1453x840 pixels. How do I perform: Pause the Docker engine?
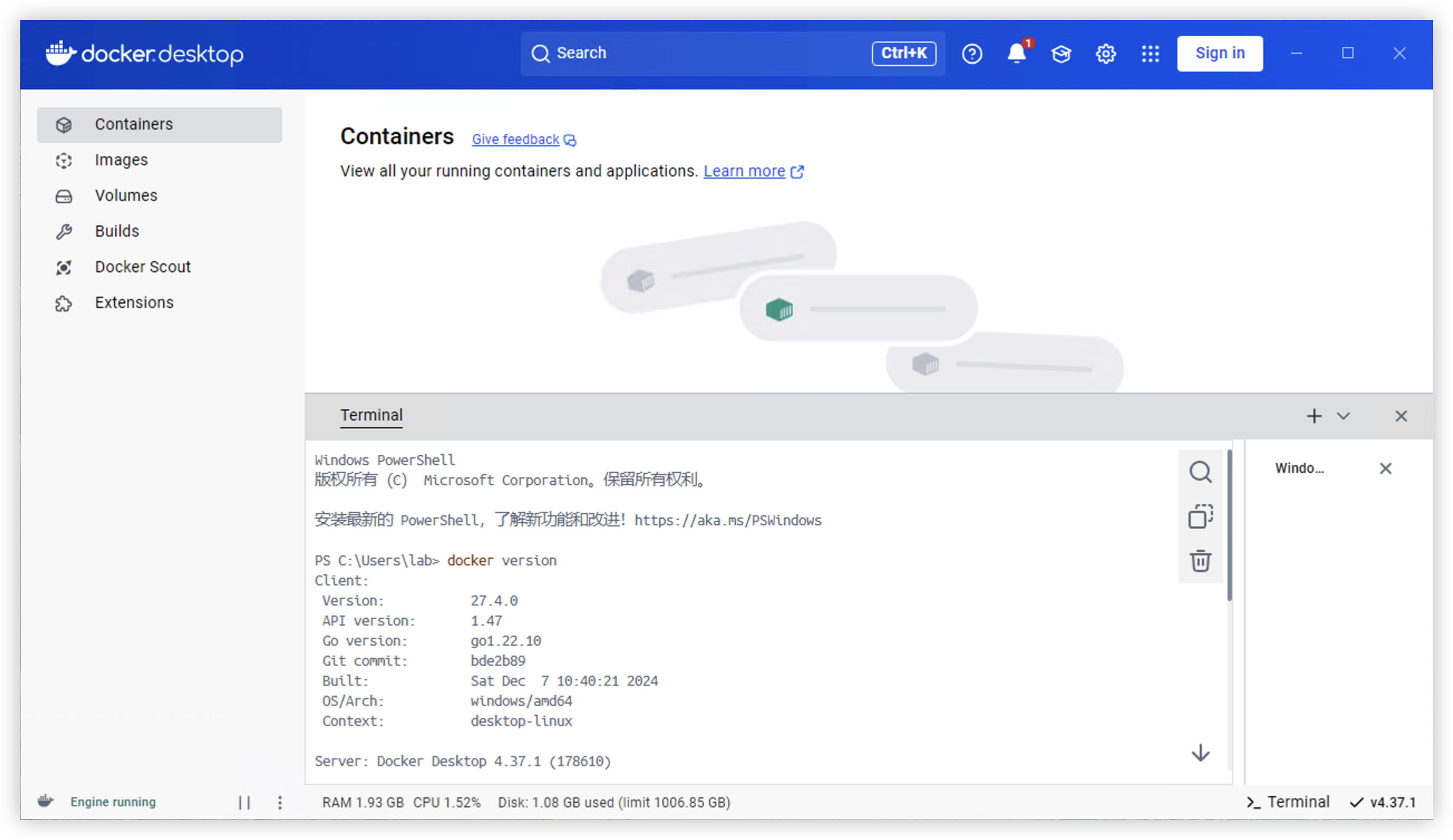(x=245, y=803)
